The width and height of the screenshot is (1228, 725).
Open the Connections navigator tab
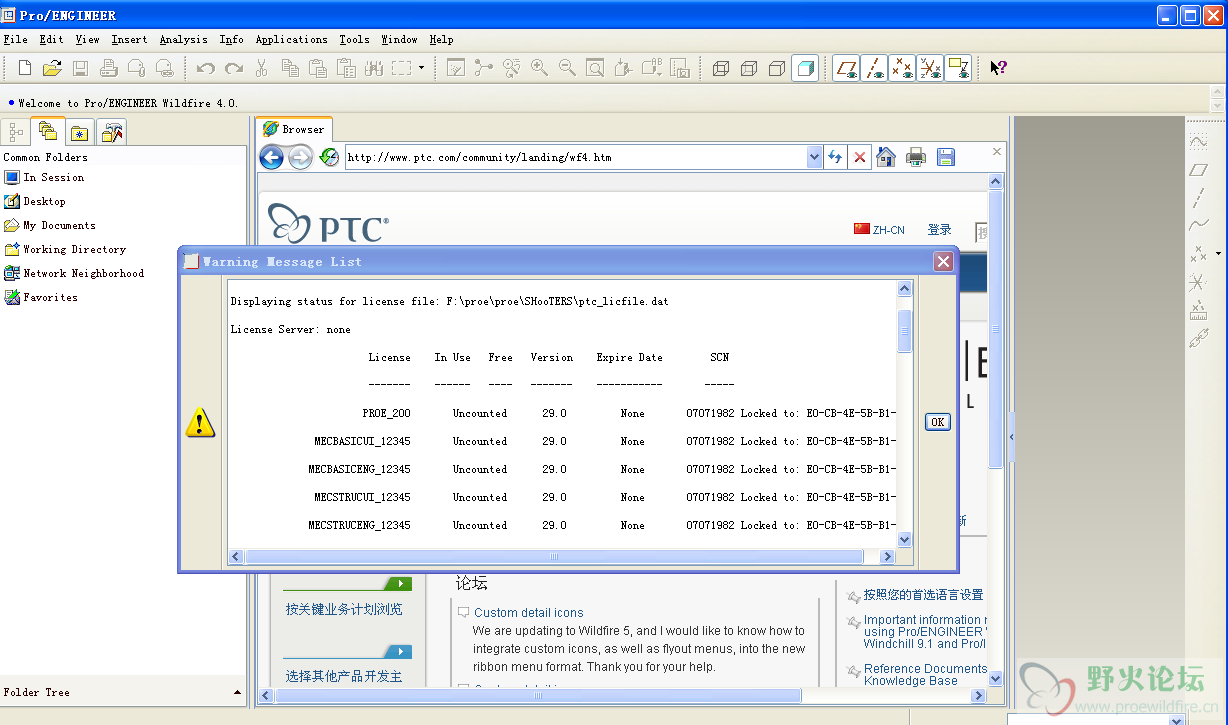tap(112, 132)
